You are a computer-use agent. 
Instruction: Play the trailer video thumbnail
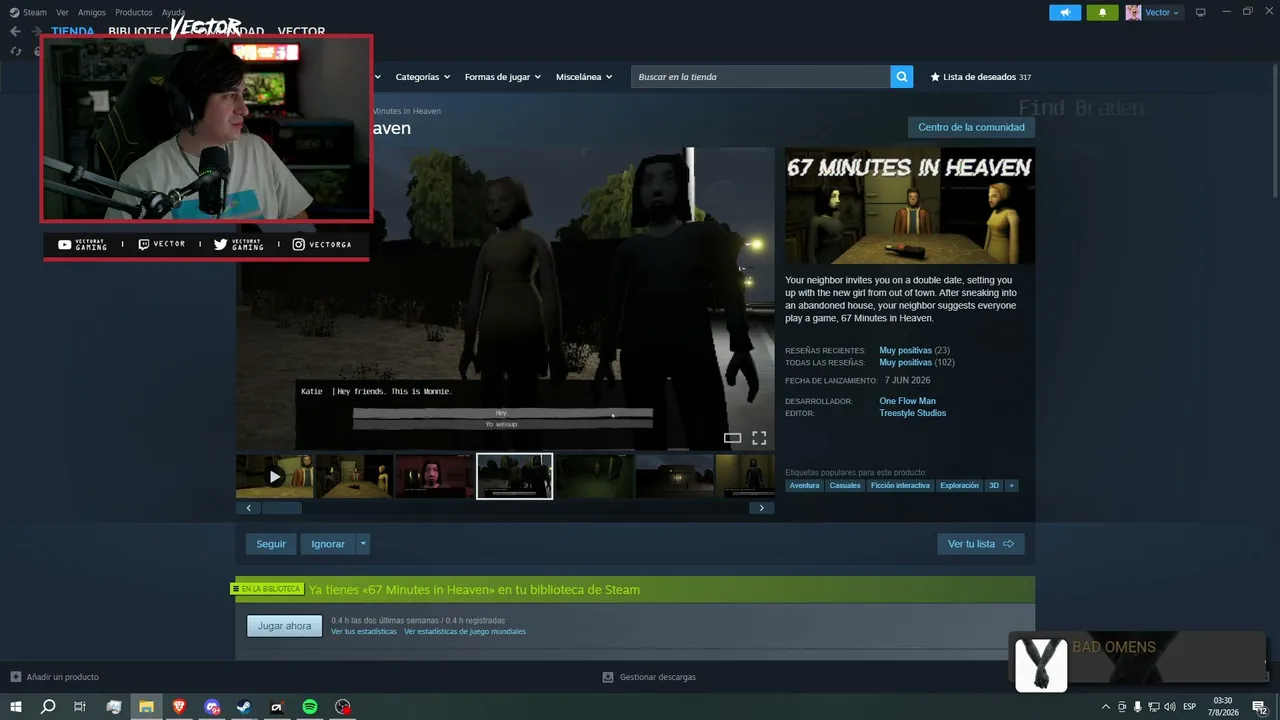point(275,477)
